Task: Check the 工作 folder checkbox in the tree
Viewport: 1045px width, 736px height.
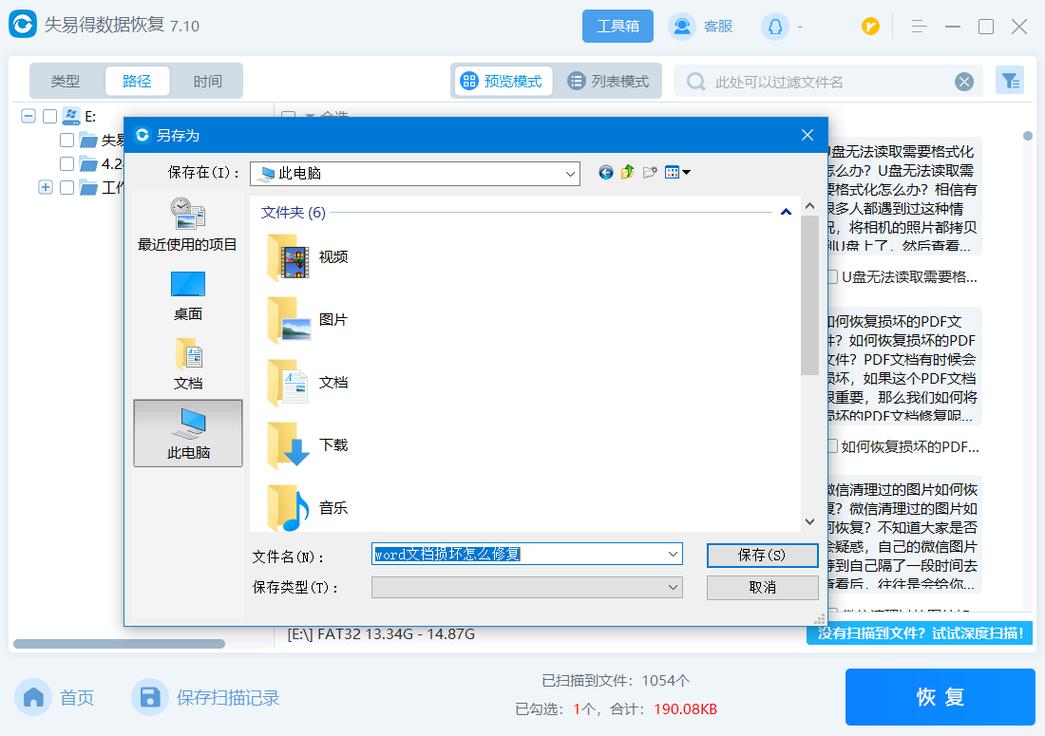Action: 67,187
